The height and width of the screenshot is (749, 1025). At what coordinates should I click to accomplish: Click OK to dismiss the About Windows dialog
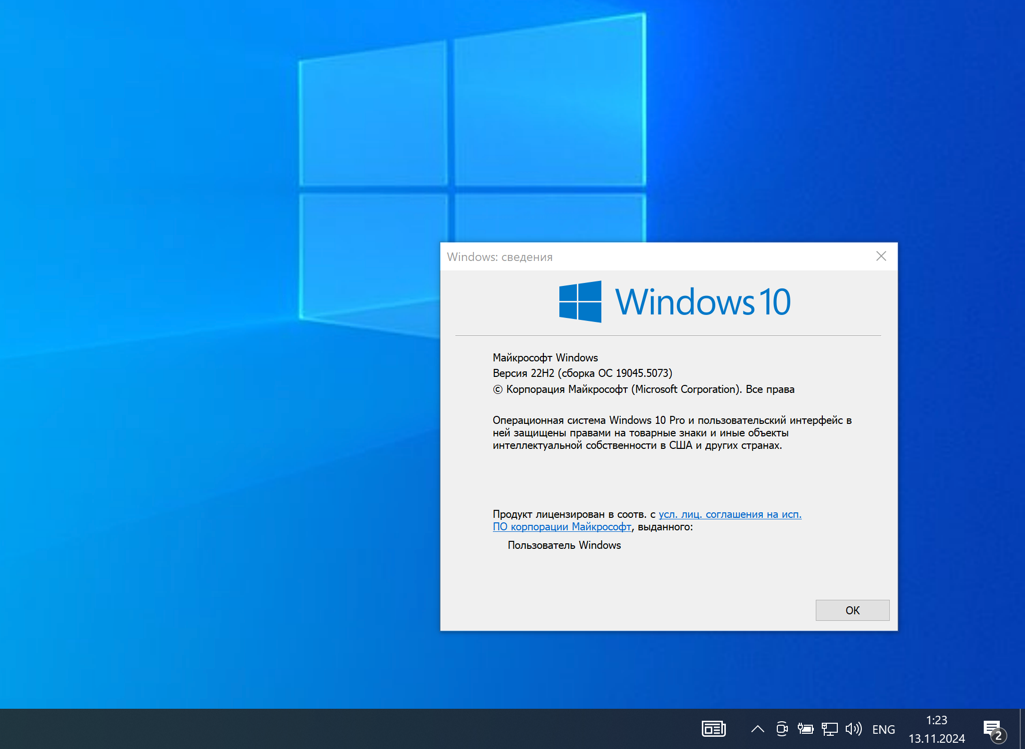pos(851,610)
